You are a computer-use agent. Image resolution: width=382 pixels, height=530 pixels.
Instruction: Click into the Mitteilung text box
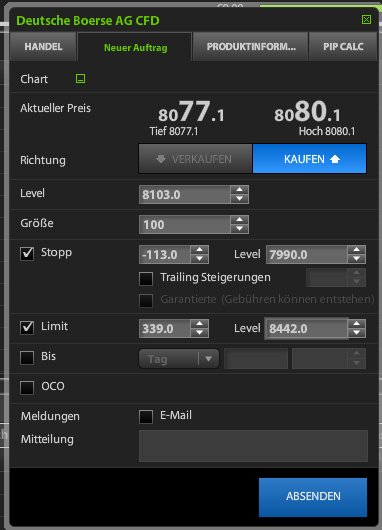pos(253,446)
